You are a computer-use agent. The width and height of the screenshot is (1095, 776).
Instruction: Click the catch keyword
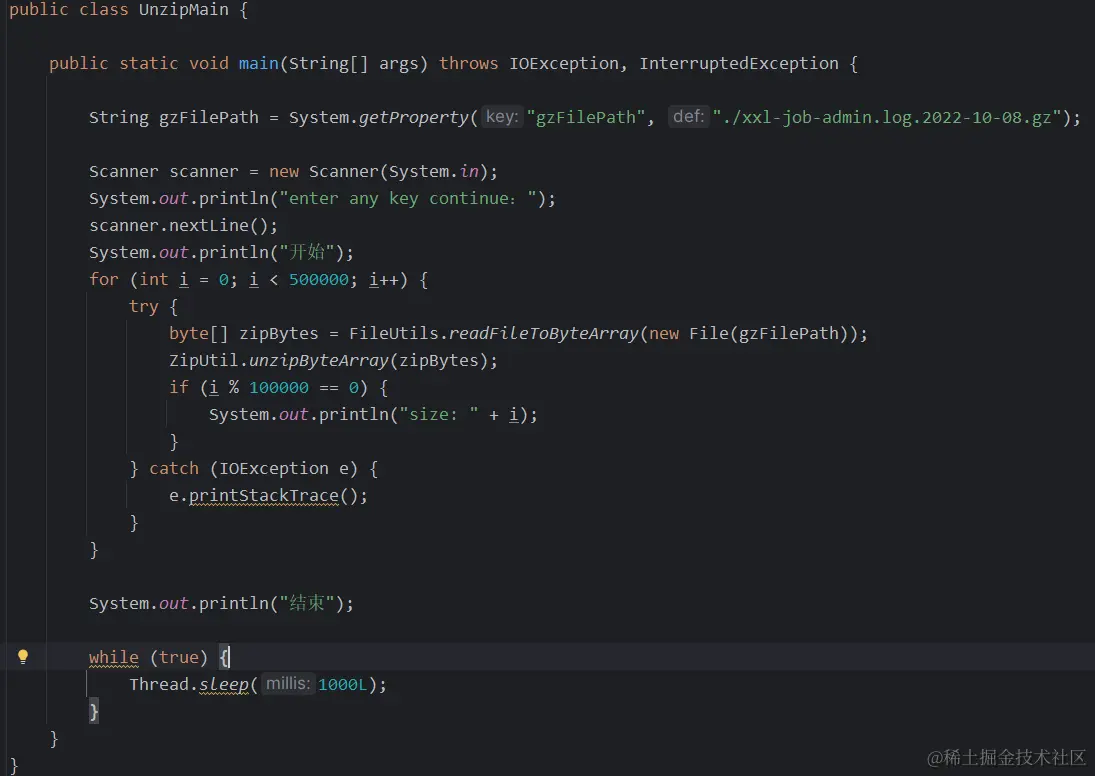[174, 469]
